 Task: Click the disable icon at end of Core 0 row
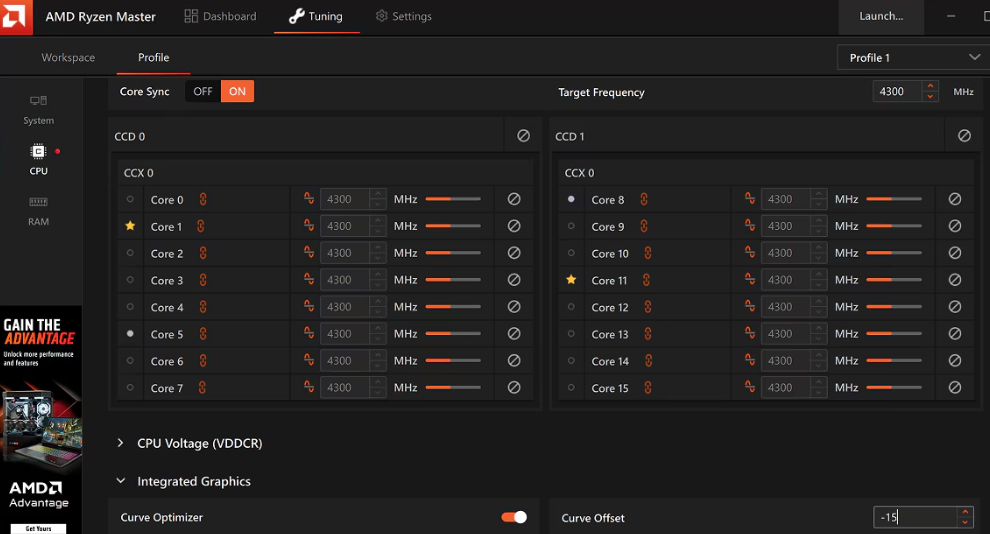514,199
